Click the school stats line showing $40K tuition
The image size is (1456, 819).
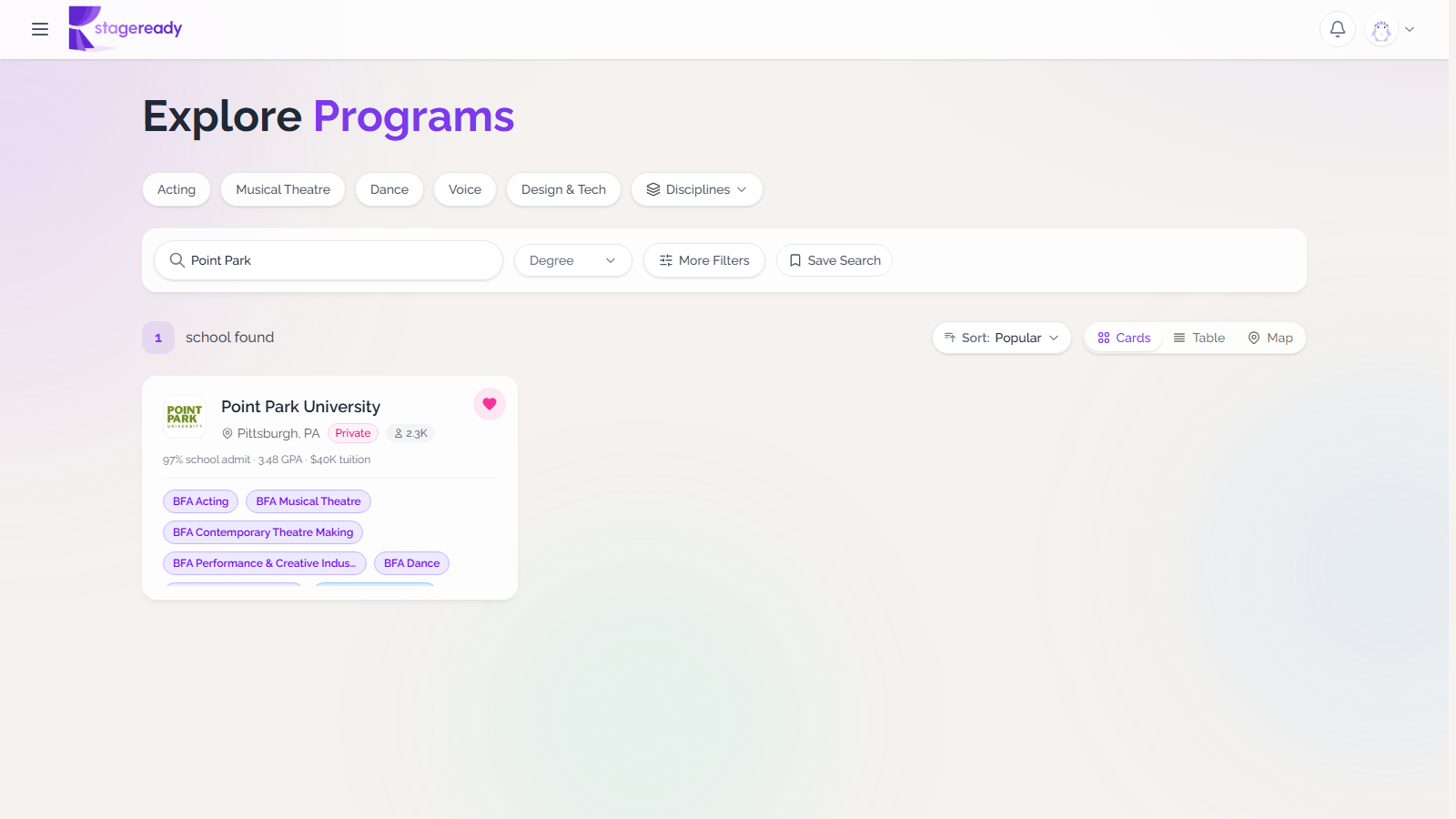[267, 460]
